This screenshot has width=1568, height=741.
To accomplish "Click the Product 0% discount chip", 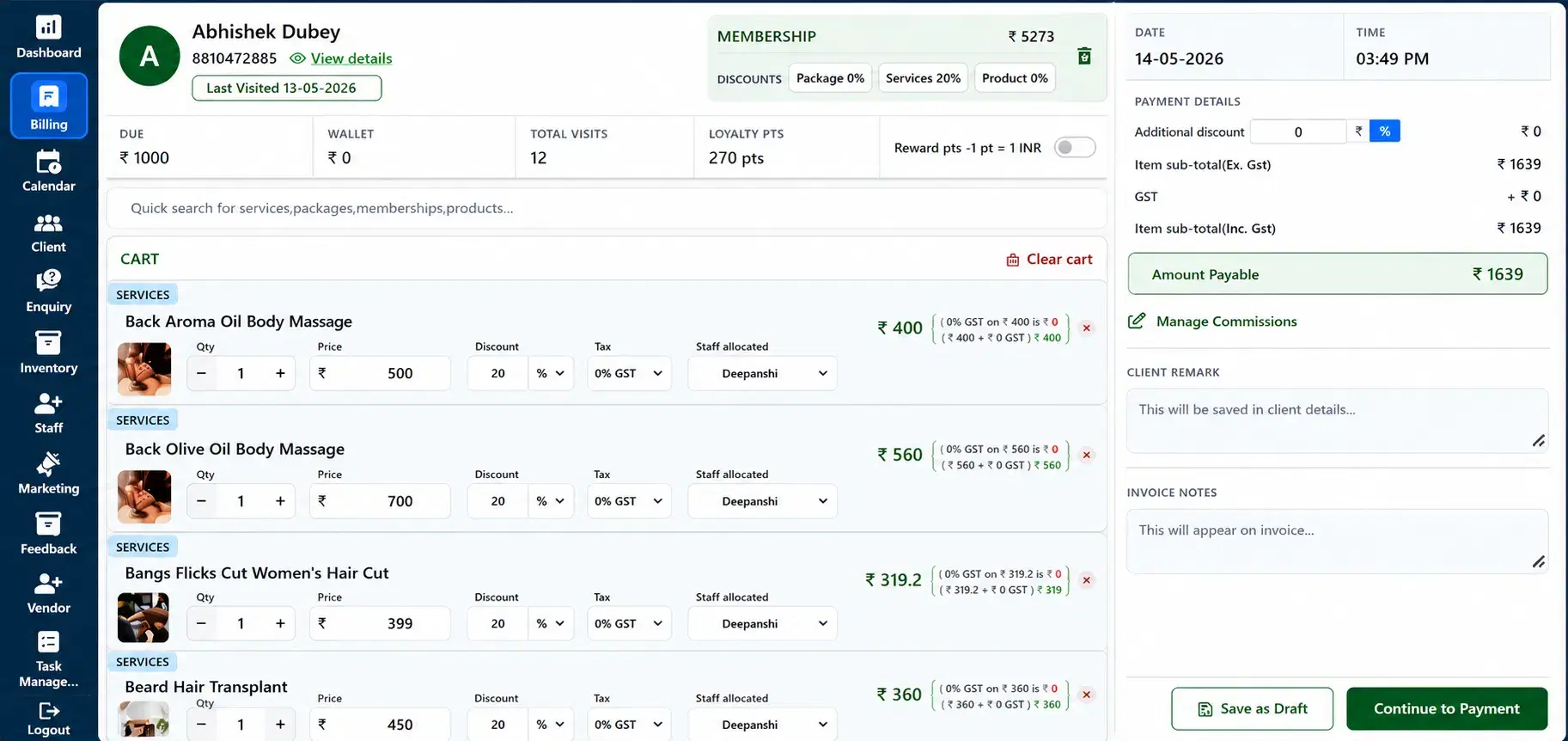I will tap(1015, 78).
